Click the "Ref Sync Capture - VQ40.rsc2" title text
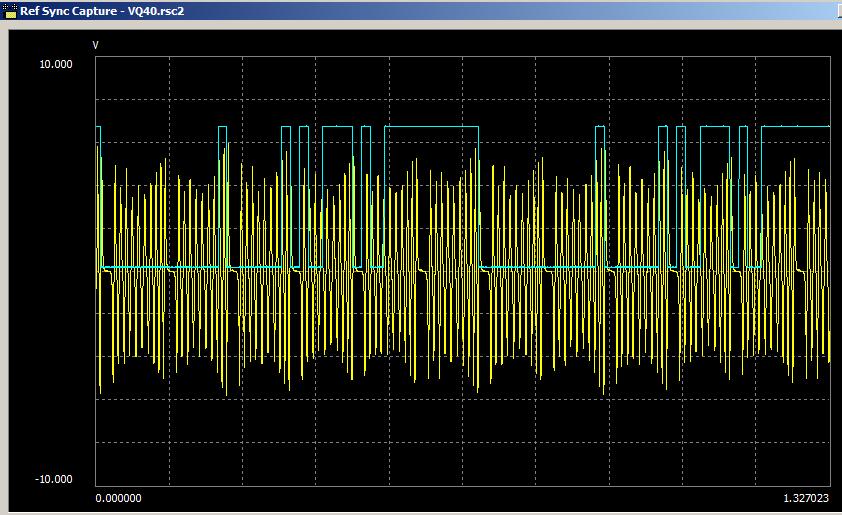Image resolution: width=842 pixels, height=515 pixels. (x=102, y=11)
